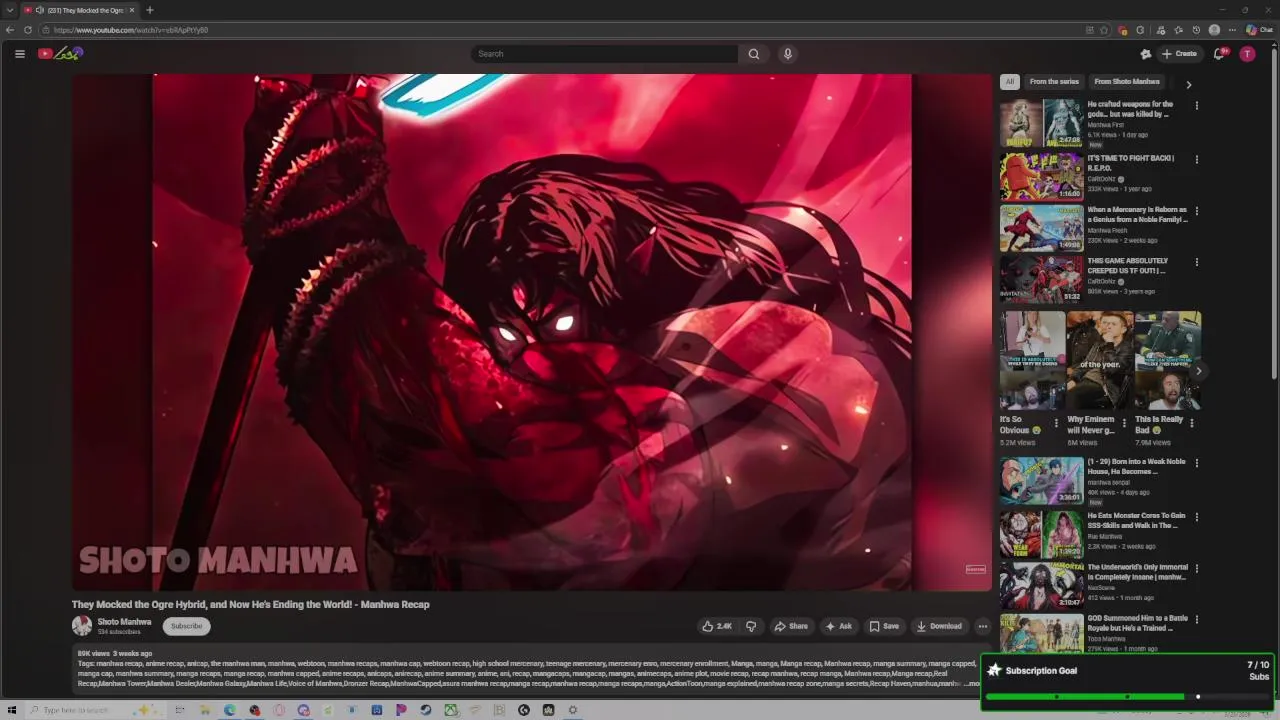Expand the description with '...more'
Image resolution: width=1280 pixels, height=720 pixels.
(x=973, y=684)
